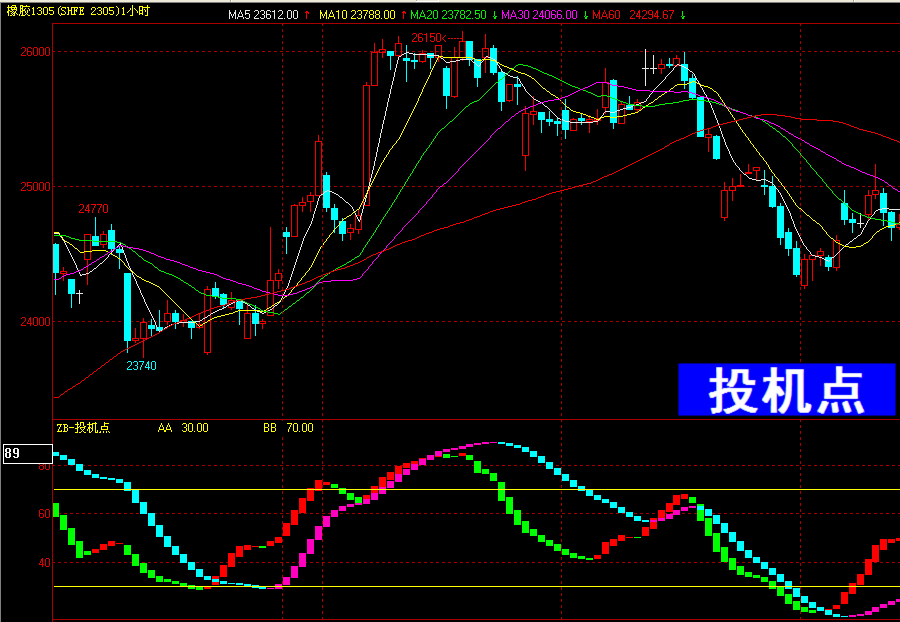
Task: Click the green down arrow after MA60 value
Action: click(x=682, y=15)
